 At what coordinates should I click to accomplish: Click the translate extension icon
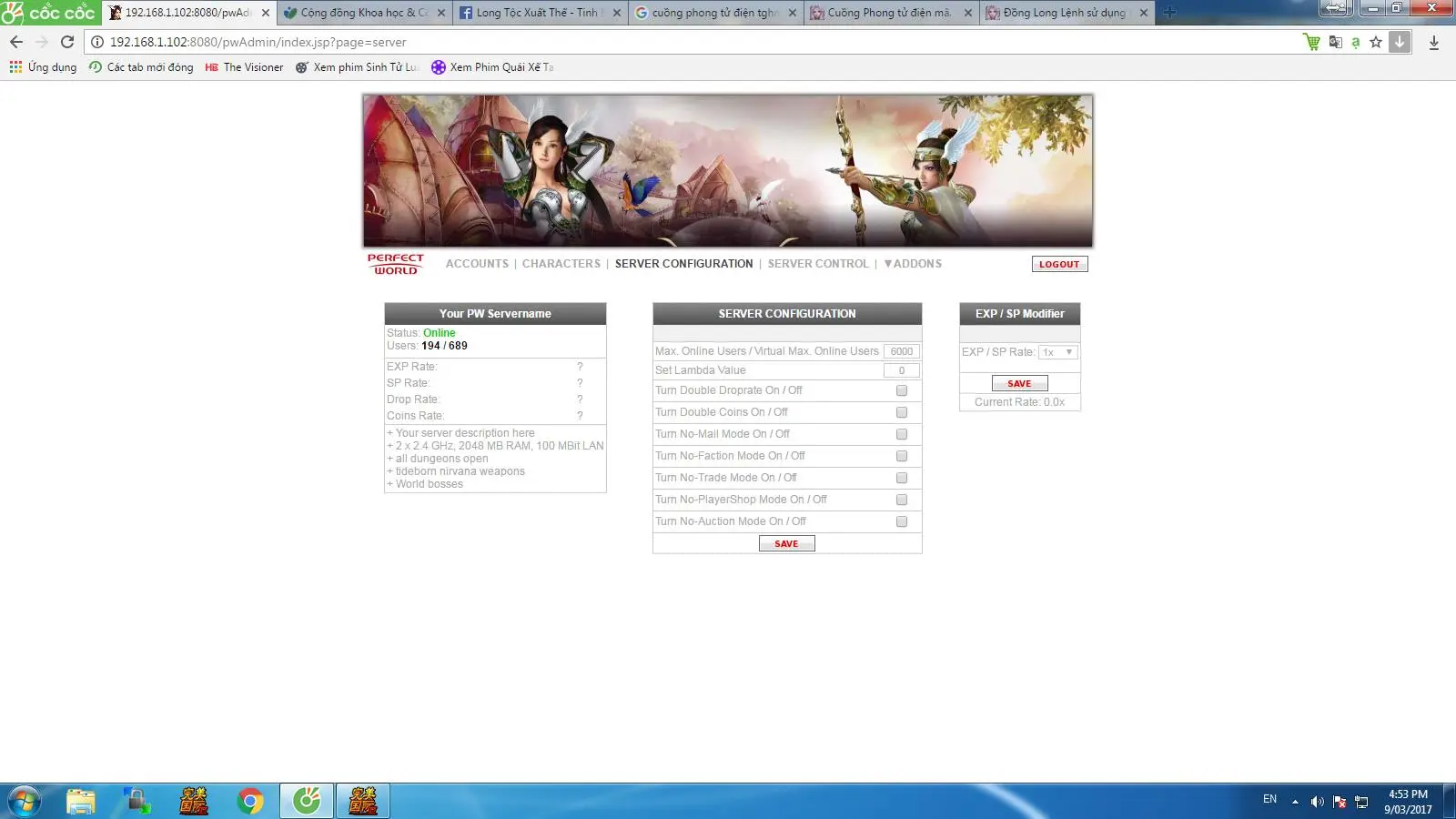[1335, 42]
